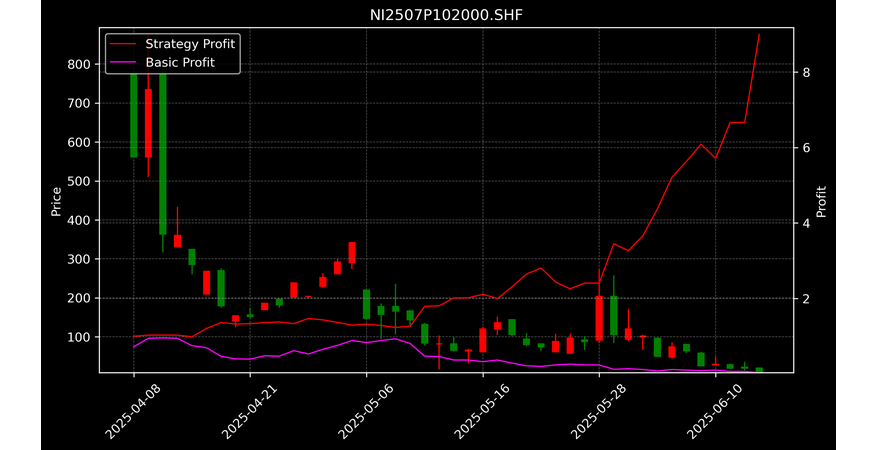Click the profit tick label 8

point(806,73)
